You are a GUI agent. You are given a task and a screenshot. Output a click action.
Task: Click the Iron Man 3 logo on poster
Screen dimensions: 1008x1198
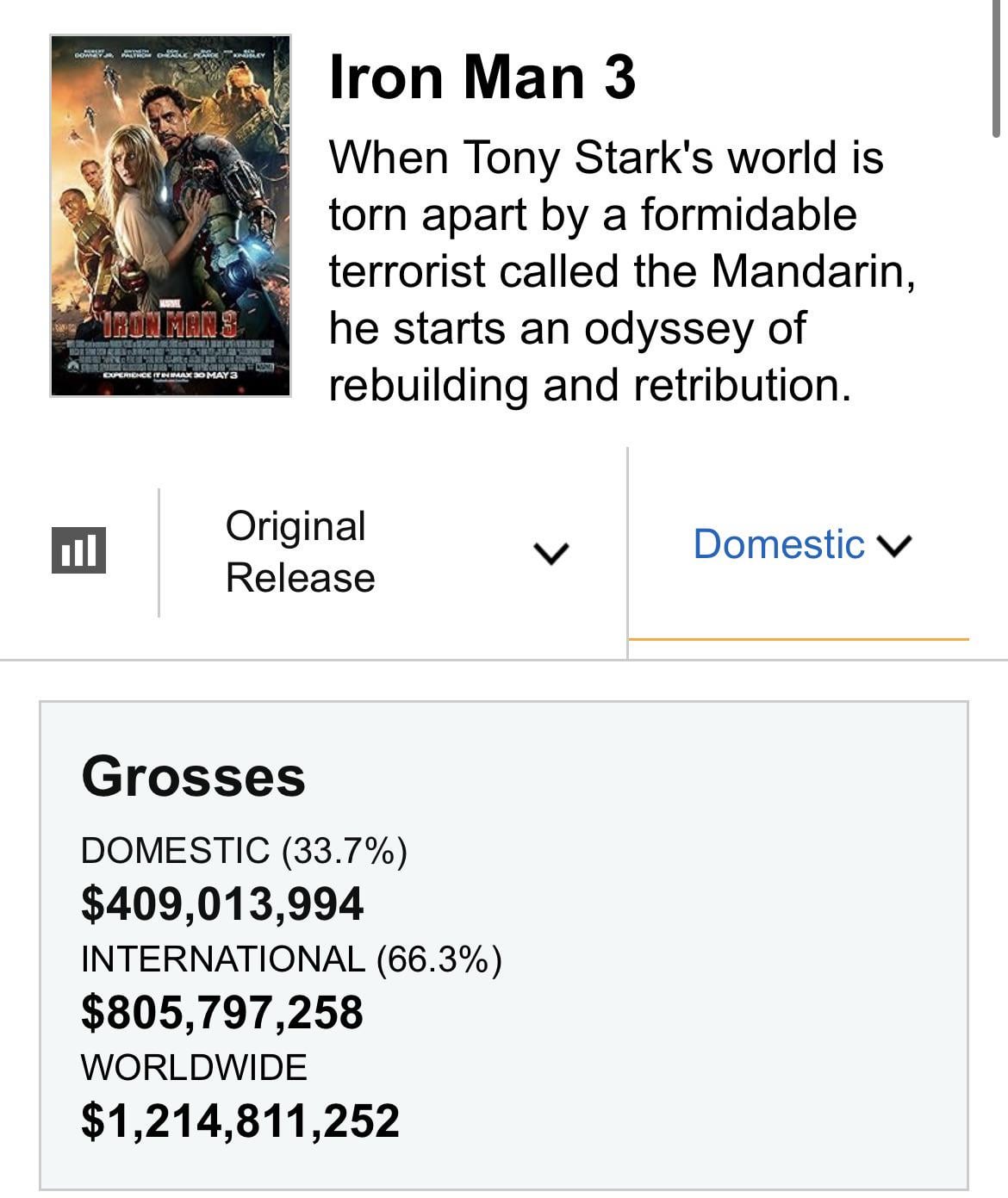pyautogui.click(x=171, y=326)
